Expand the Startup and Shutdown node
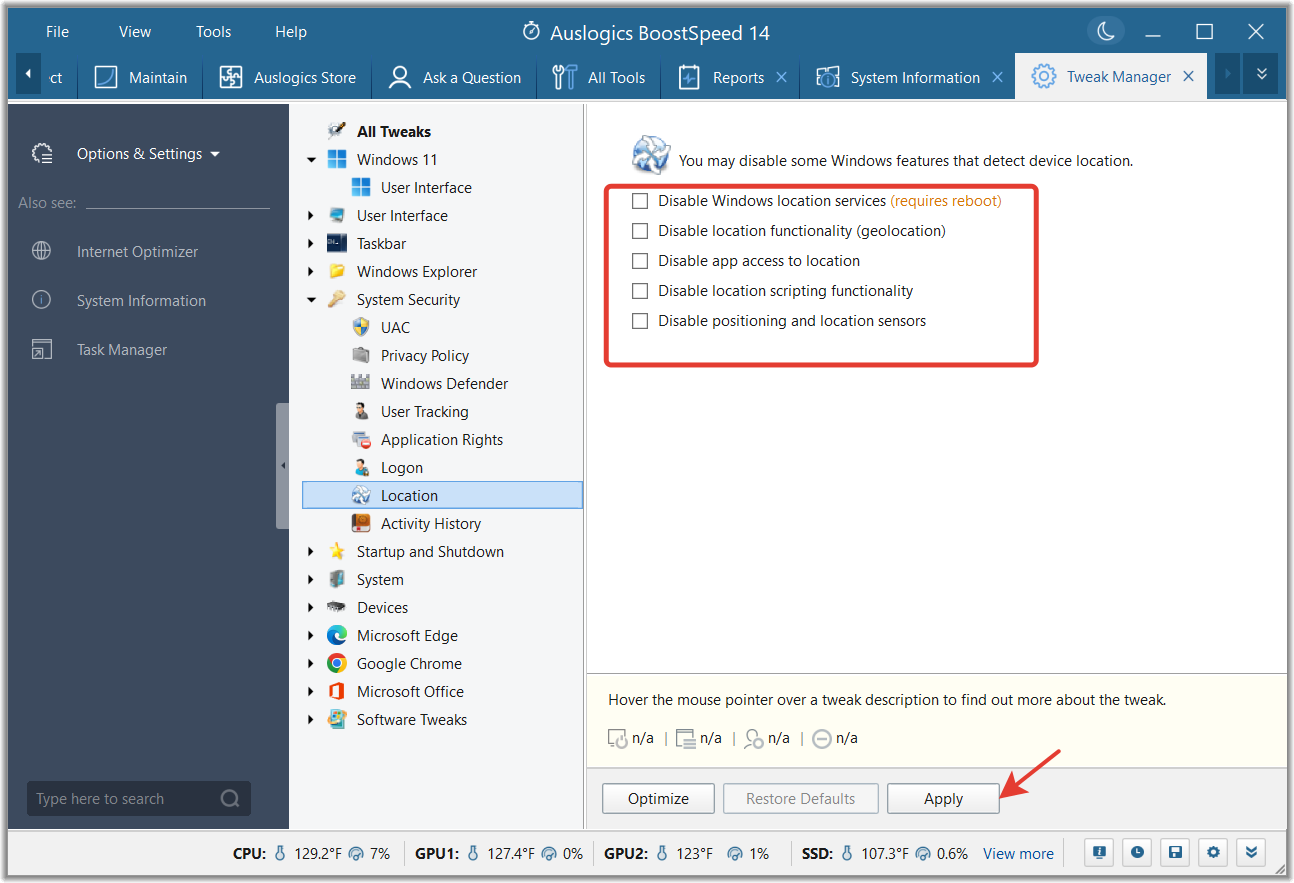Screen dimensions: 1294x883 click(x=311, y=552)
